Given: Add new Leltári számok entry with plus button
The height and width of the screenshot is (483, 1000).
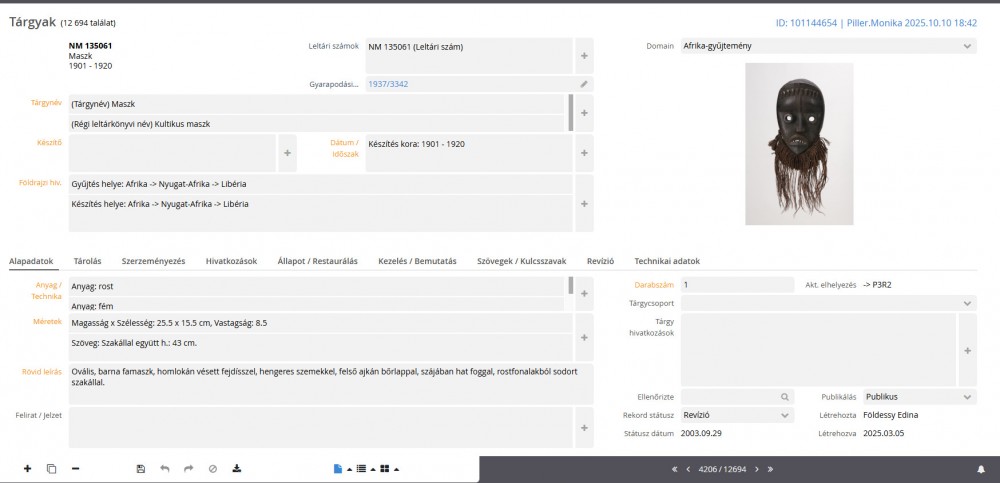Looking at the screenshot, I should (584, 55).
